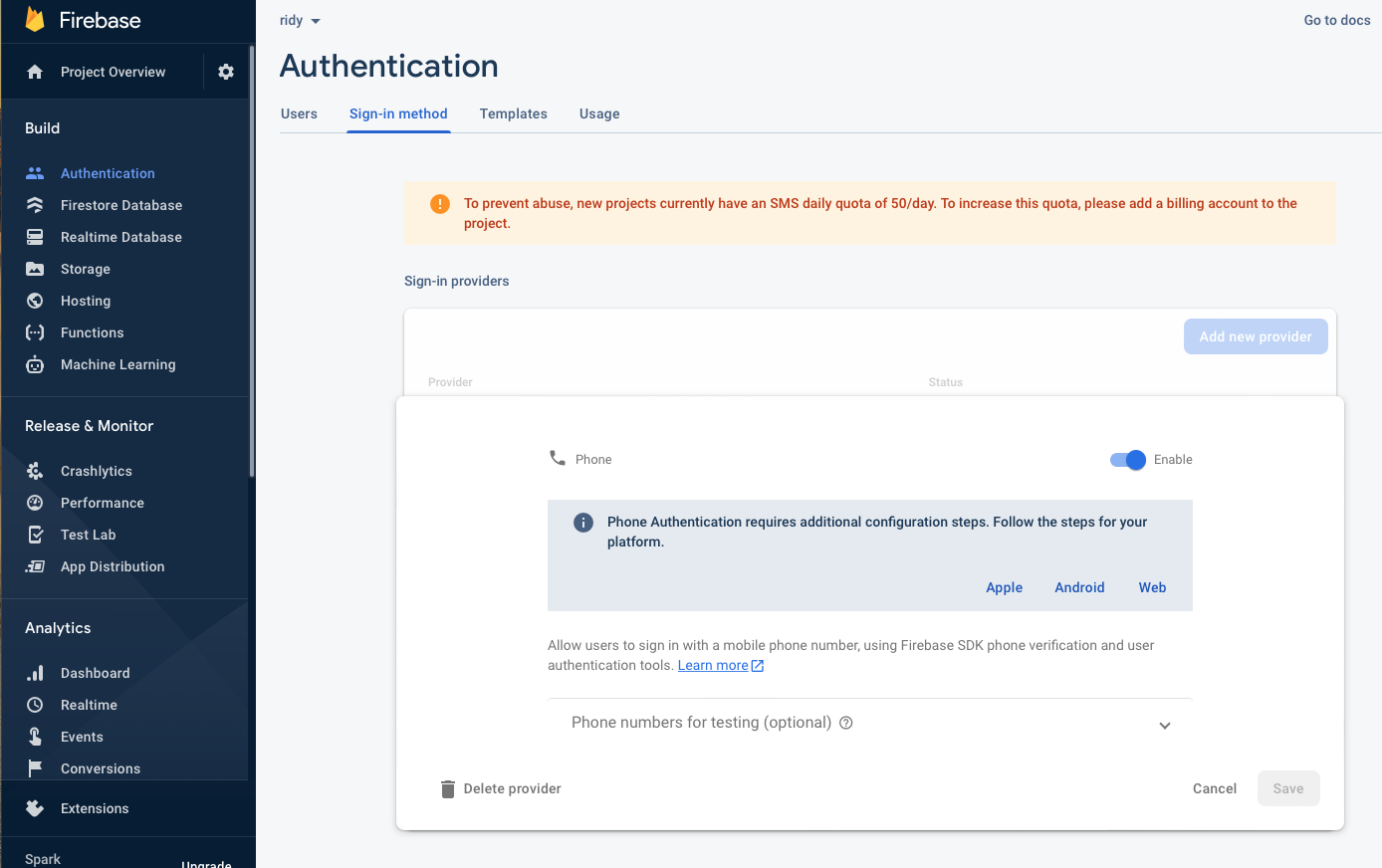This screenshot has height=868, width=1382.
Task: Open the ridy project dropdown
Action: point(300,21)
